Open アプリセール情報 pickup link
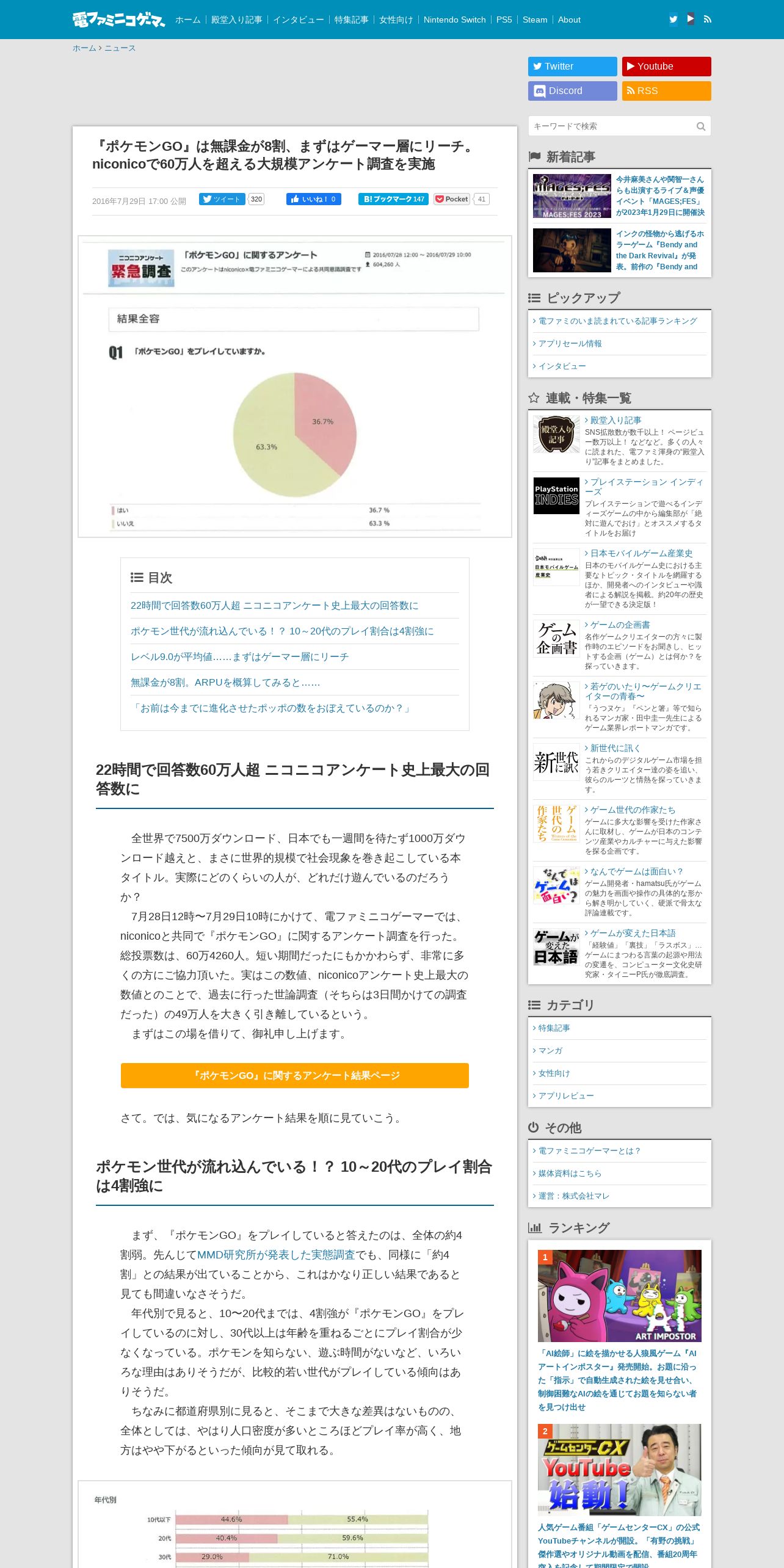Viewport: 784px width, 1568px height. coord(570,344)
